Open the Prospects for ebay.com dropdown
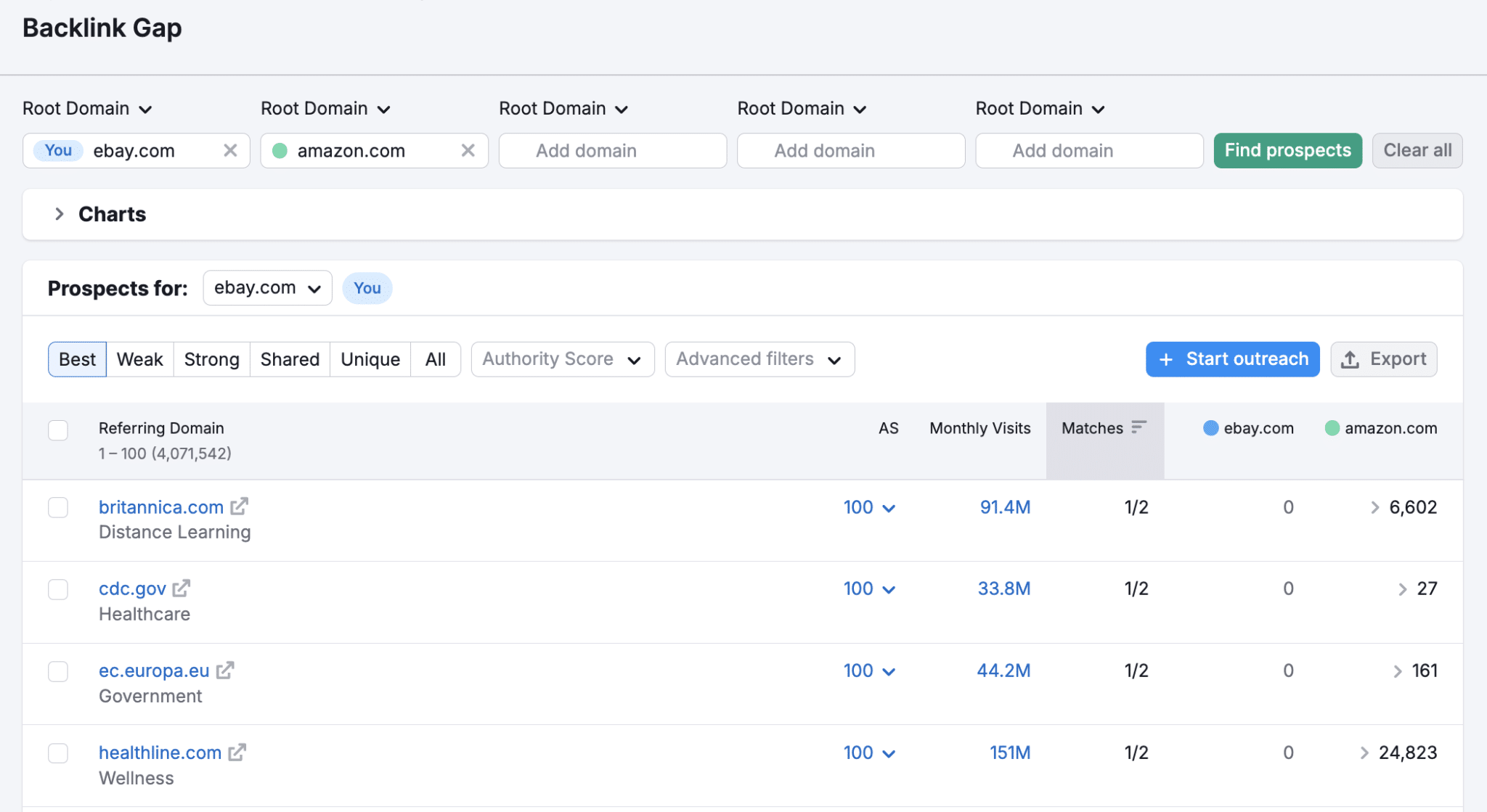This screenshot has height=812, width=1487. (267, 288)
